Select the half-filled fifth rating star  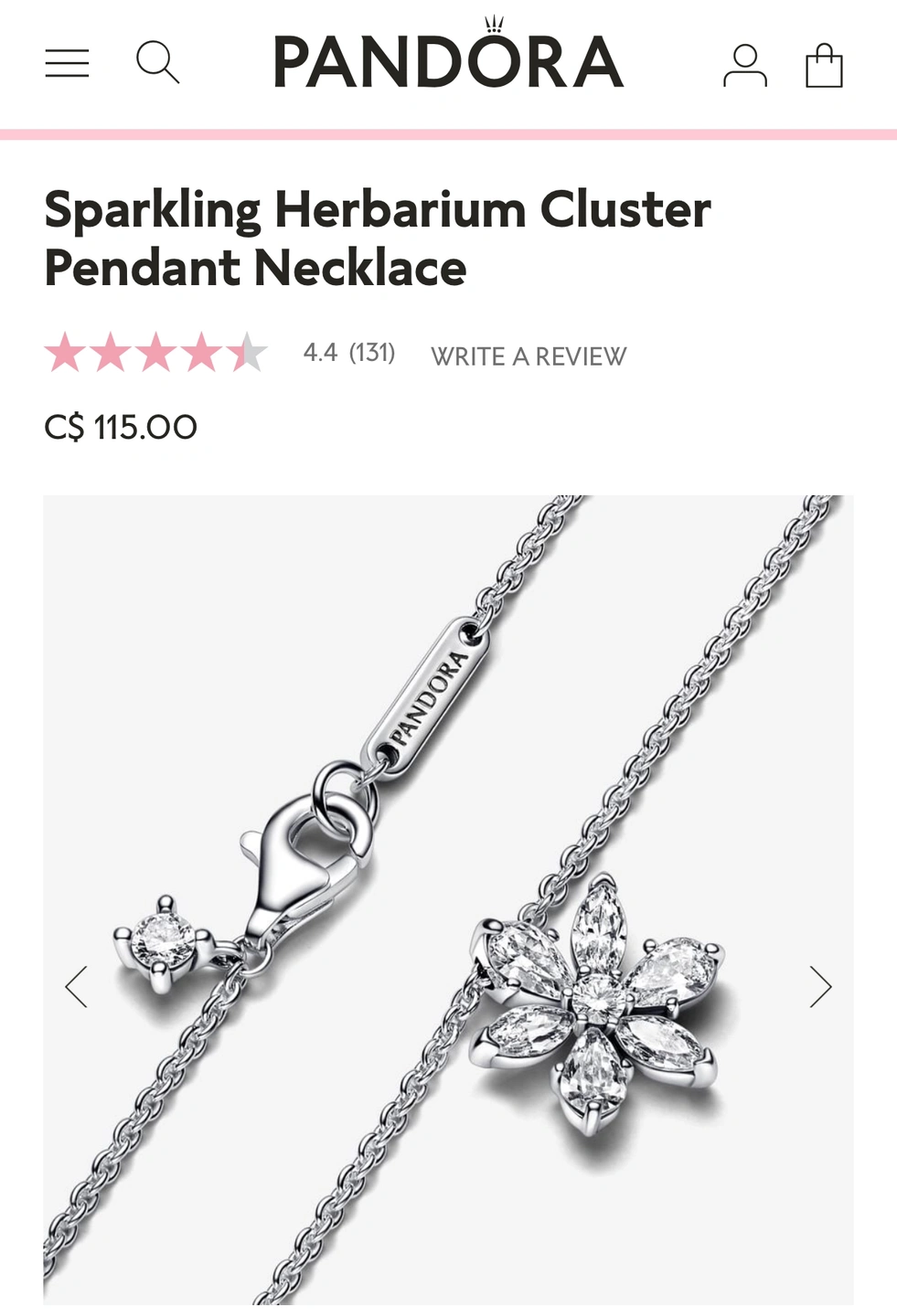(247, 353)
